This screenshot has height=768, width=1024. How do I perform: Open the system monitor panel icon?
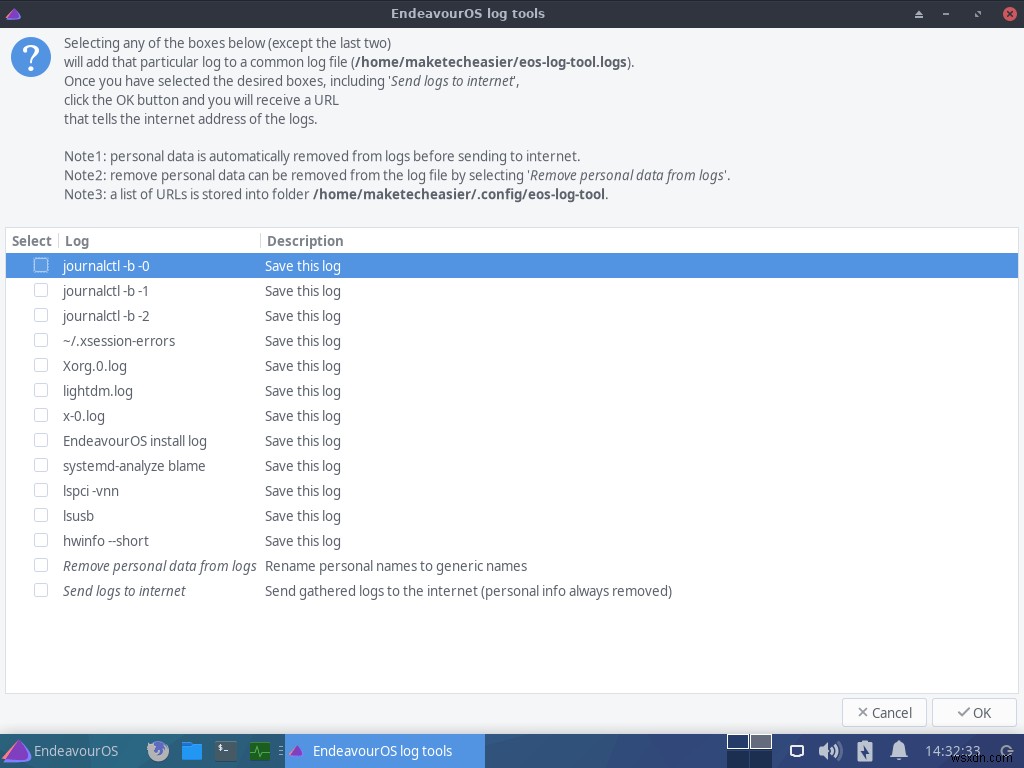(x=260, y=751)
